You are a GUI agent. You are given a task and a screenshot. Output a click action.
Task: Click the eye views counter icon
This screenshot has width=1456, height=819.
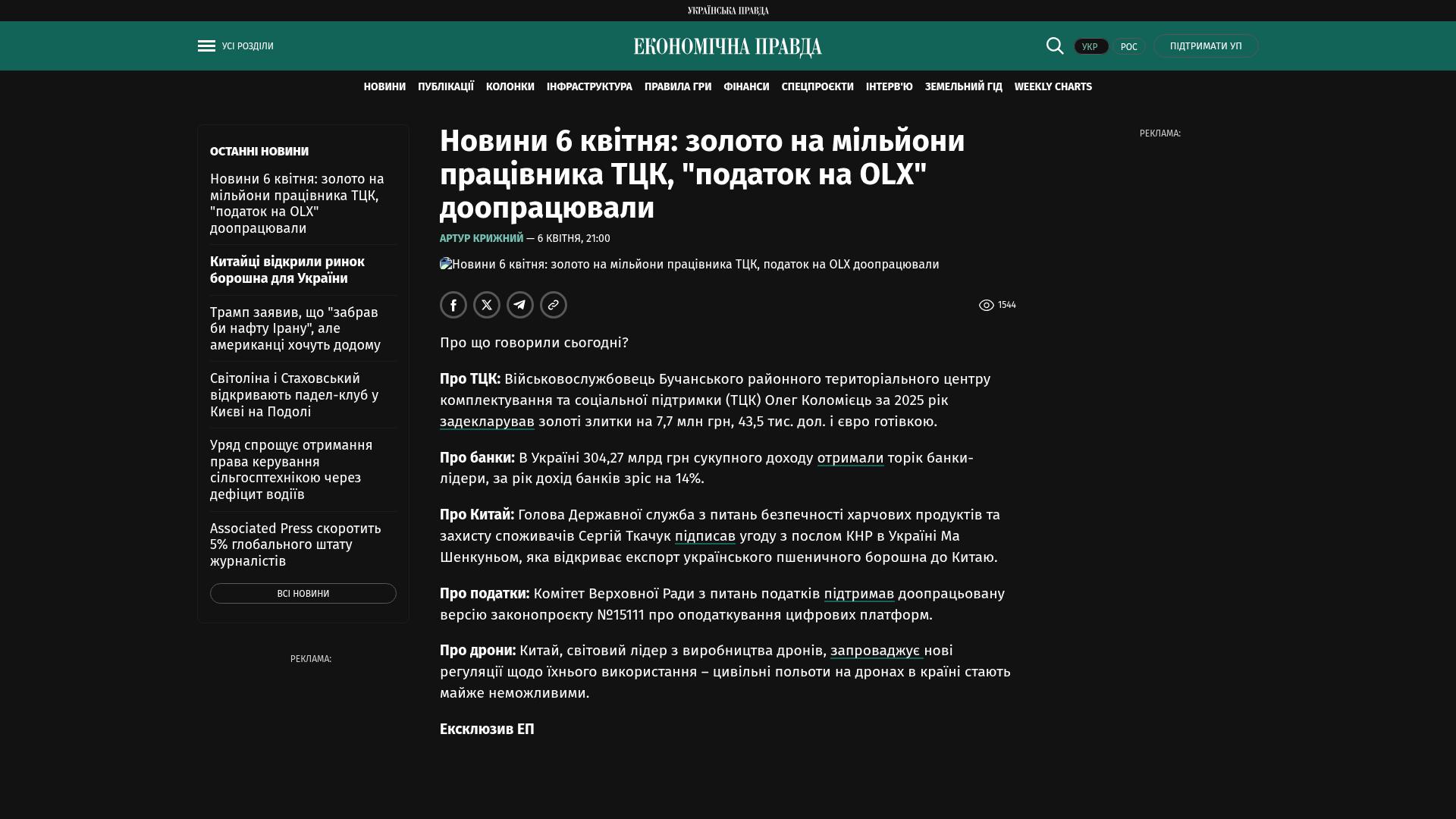tap(986, 305)
